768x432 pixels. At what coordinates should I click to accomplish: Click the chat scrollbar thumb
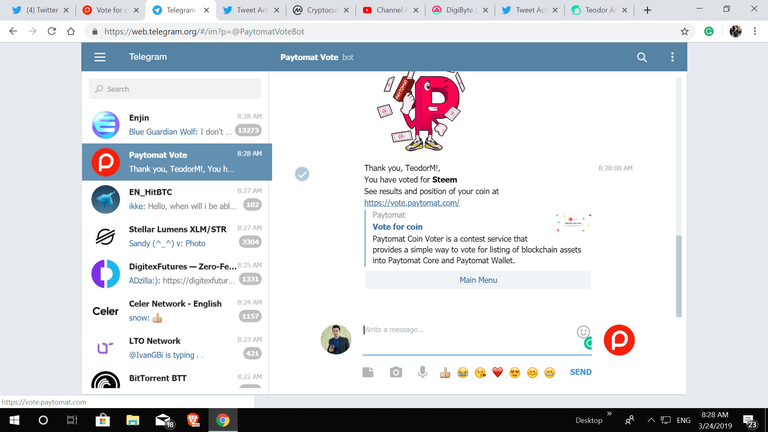coord(678,276)
